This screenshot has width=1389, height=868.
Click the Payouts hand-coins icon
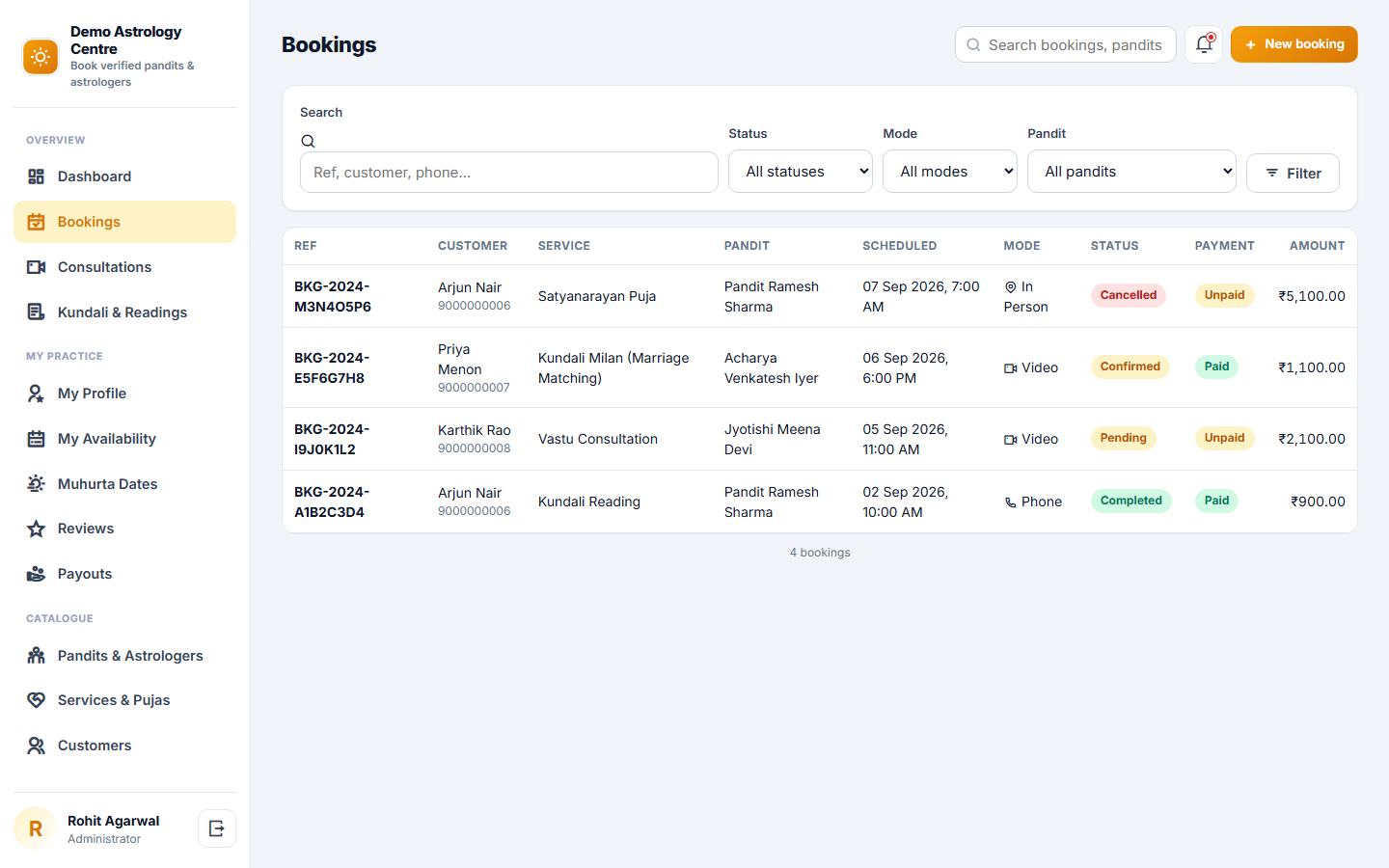pos(37,574)
